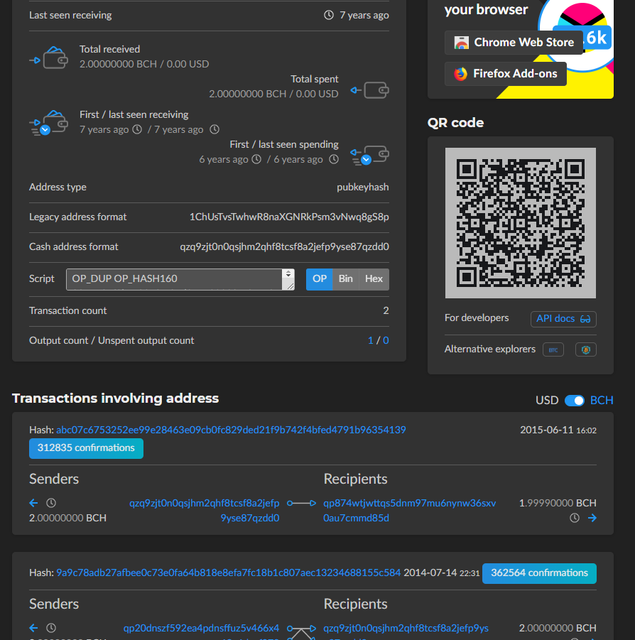Click left arrow in first transaction senders
Screen dimensions: 635x640
coord(33,503)
